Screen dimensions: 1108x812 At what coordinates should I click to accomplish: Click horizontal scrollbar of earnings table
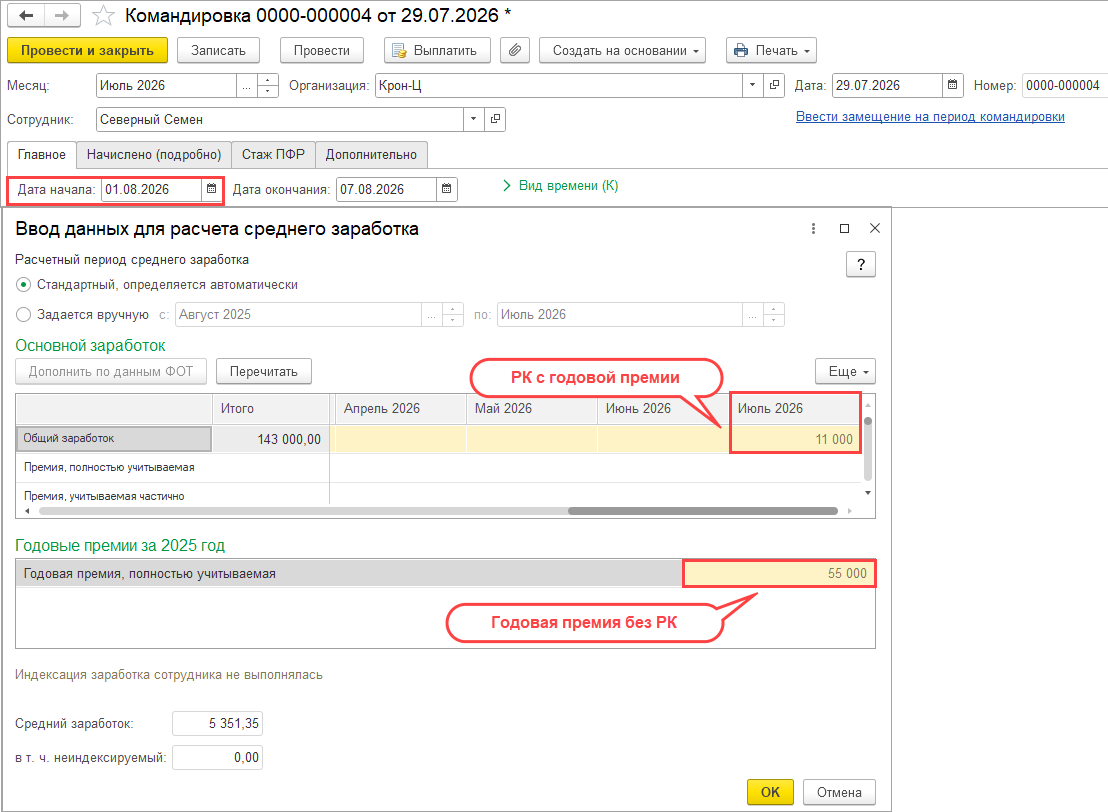703,510
